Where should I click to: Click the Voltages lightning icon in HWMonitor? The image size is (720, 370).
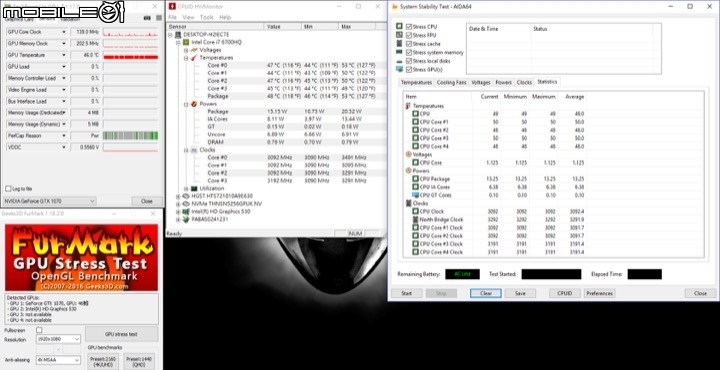[x=194, y=50]
